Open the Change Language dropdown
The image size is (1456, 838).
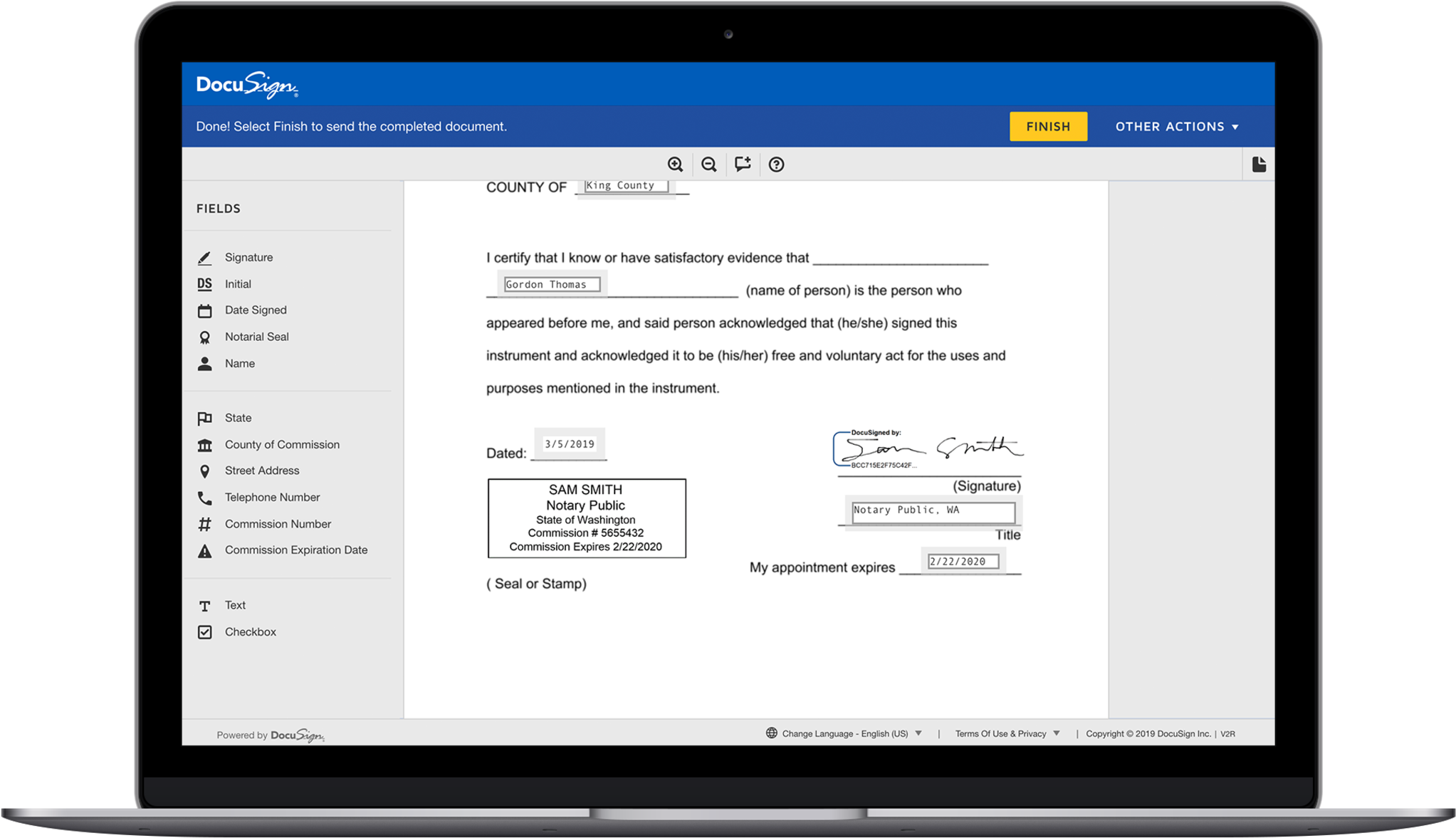click(x=845, y=733)
